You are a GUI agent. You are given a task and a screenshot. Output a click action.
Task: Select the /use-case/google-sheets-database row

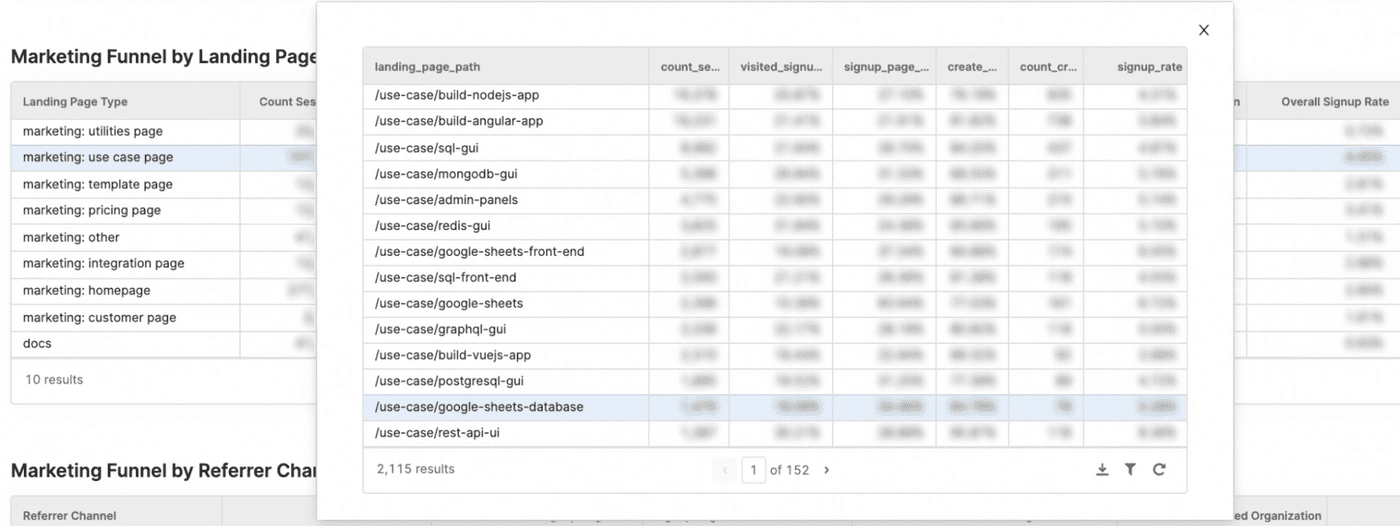point(478,407)
